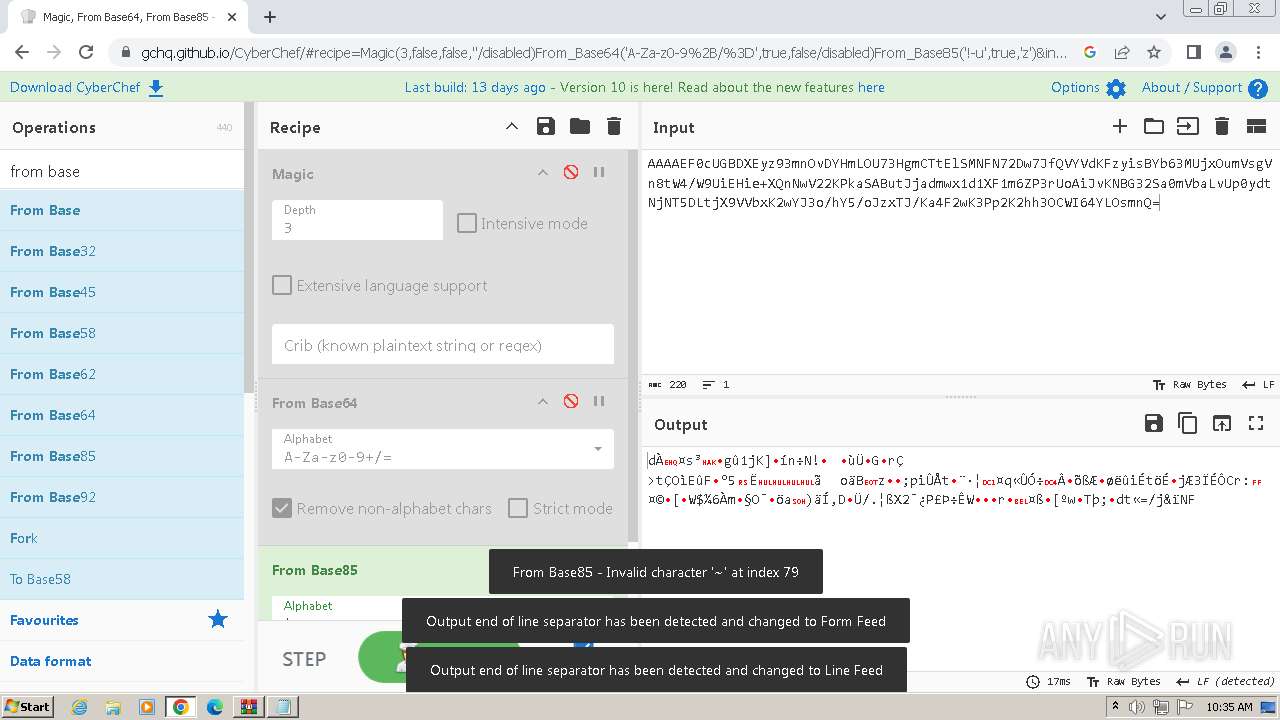Image resolution: width=1280 pixels, height=720 pixels.
Task: Reset pane layout icon
Action: coord(1256,126)
